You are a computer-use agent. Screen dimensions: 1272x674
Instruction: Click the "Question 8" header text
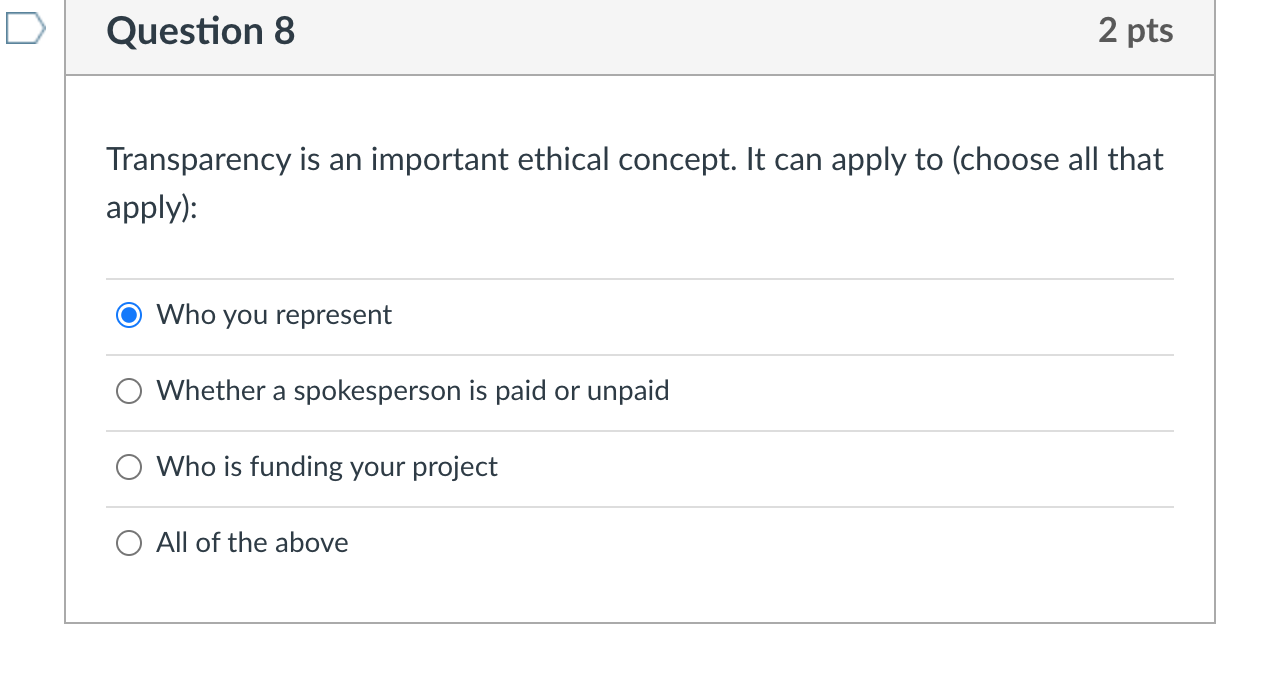point(200,31)
